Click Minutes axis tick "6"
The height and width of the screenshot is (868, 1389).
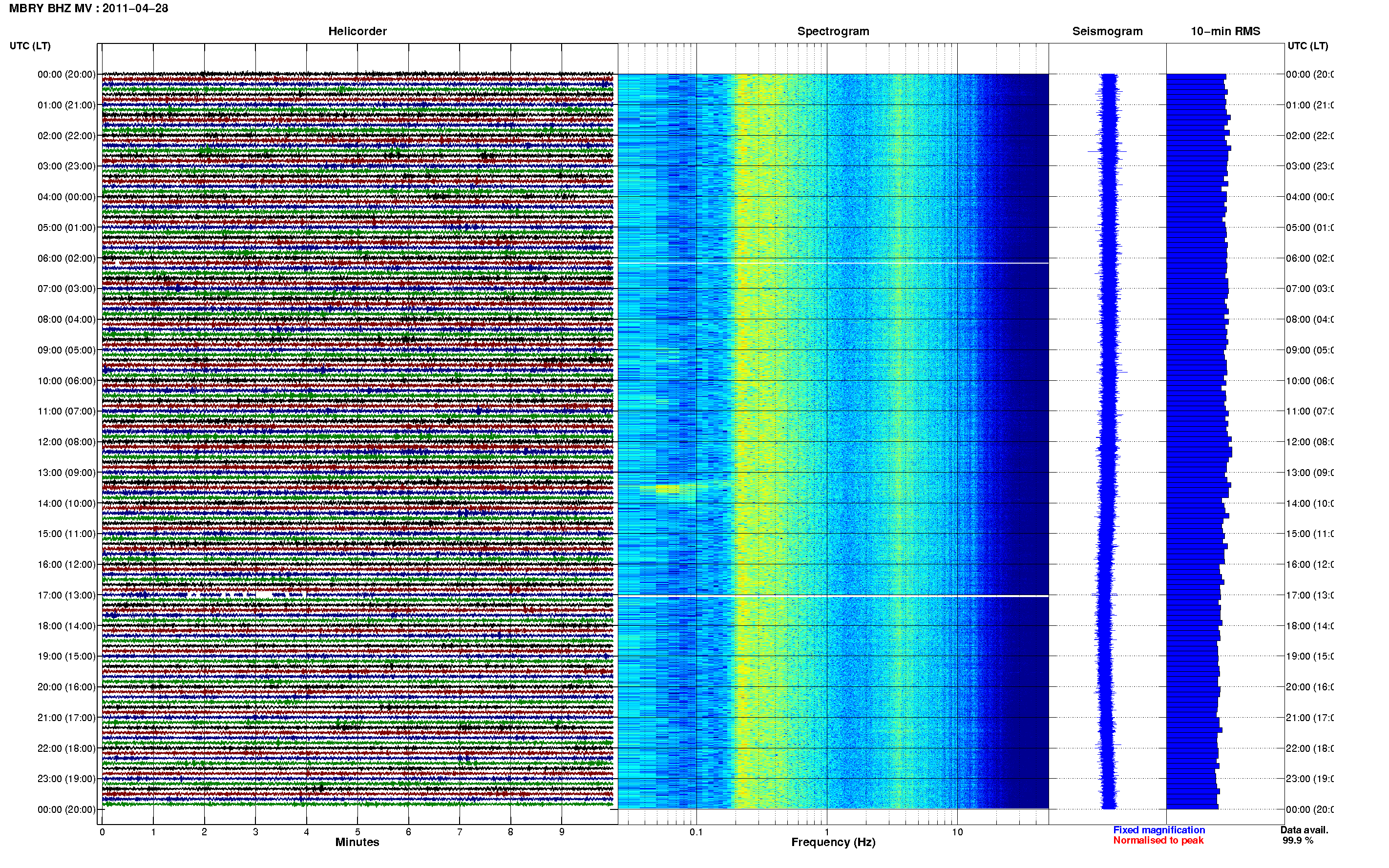point(408,832)
